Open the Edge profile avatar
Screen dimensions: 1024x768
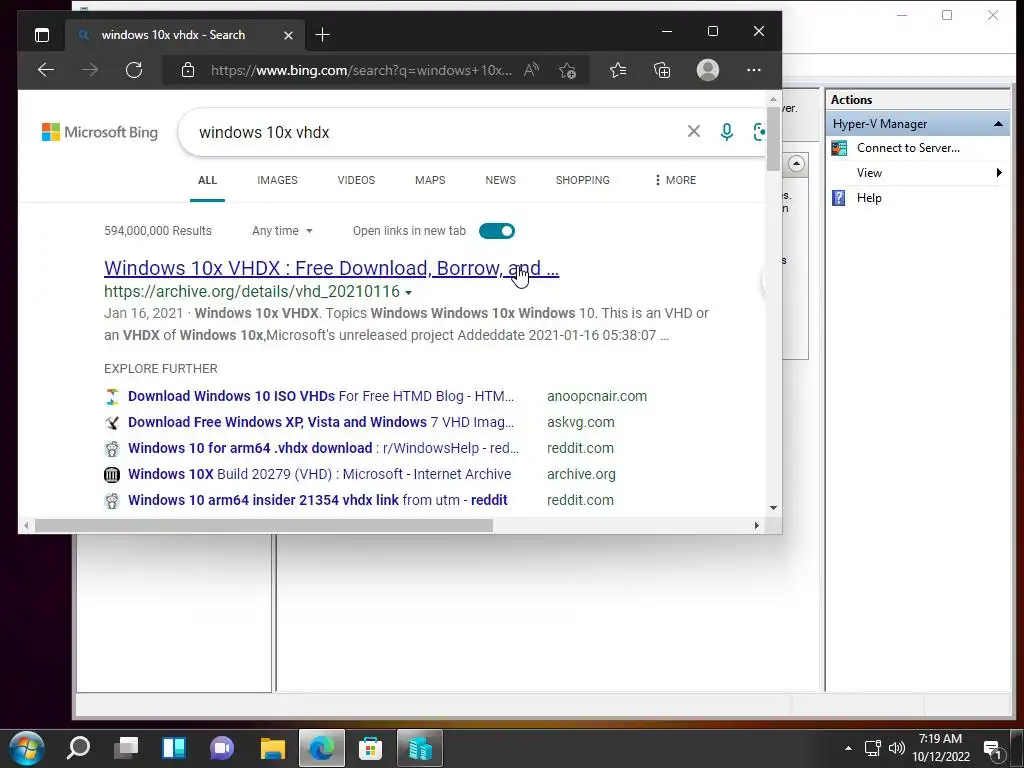coord(708,70)
